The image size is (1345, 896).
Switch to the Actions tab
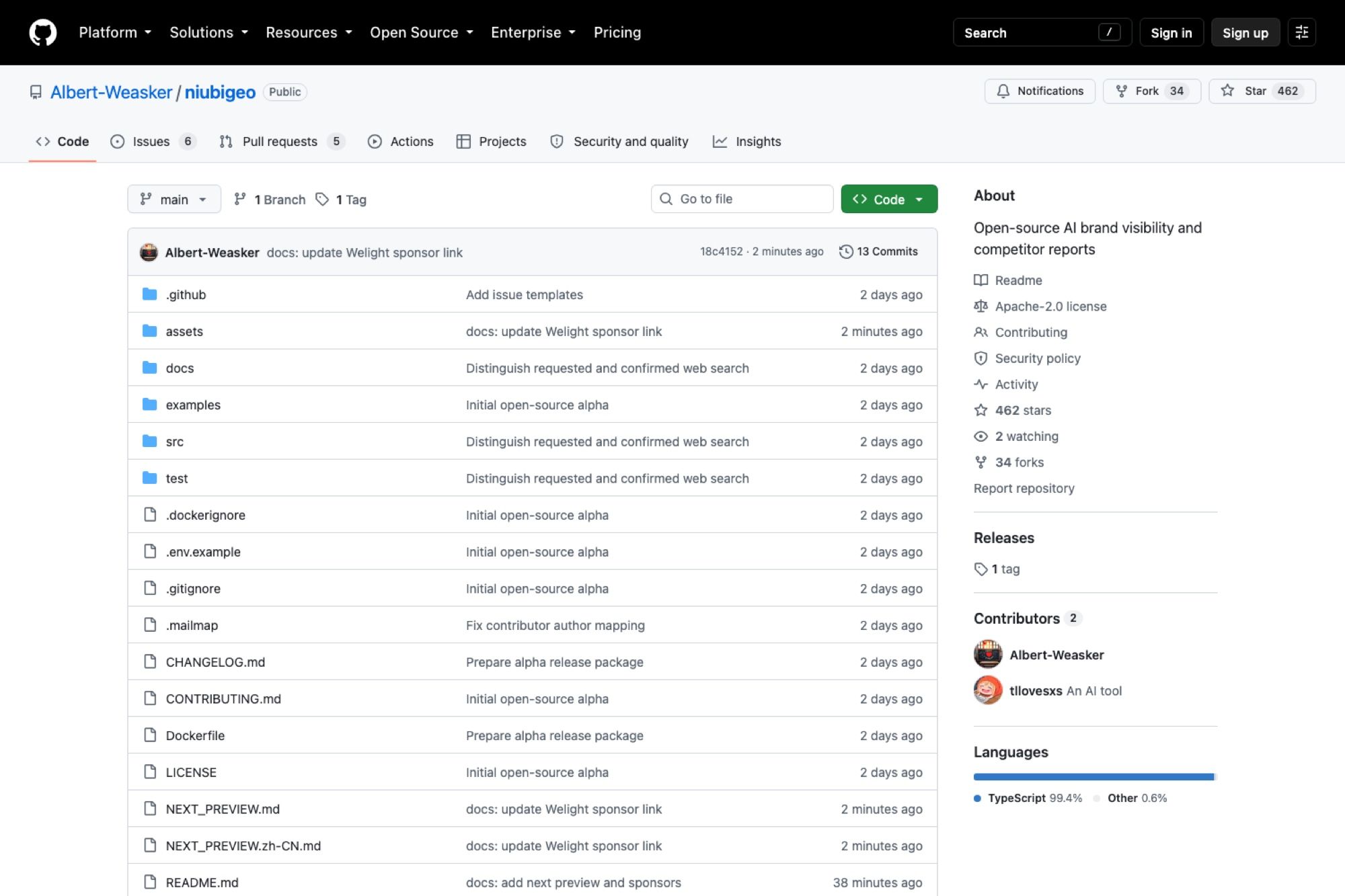[x=401, y=141]
